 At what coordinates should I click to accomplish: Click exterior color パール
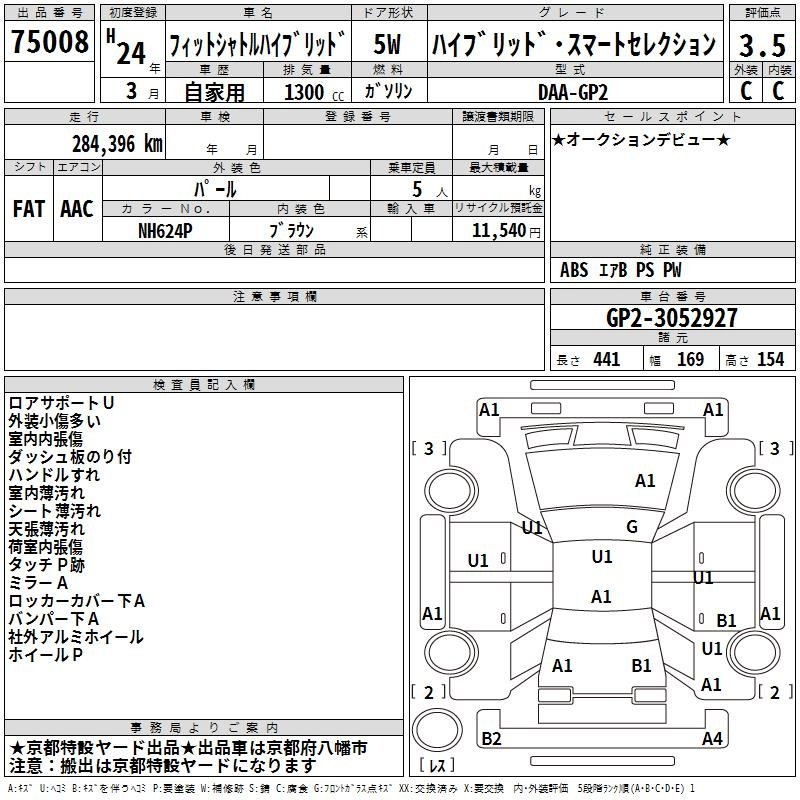point(215,189)
